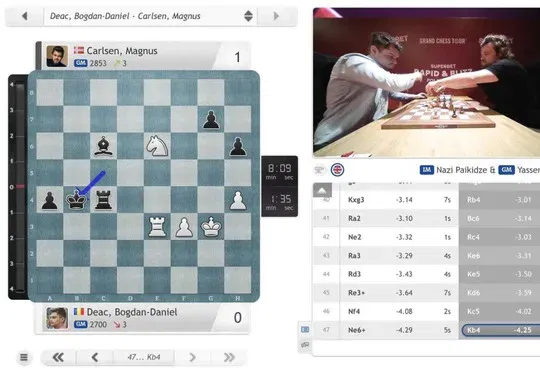Select move 41 Ra2 in notation
540x372 pixels.
[x=354, y=218]
